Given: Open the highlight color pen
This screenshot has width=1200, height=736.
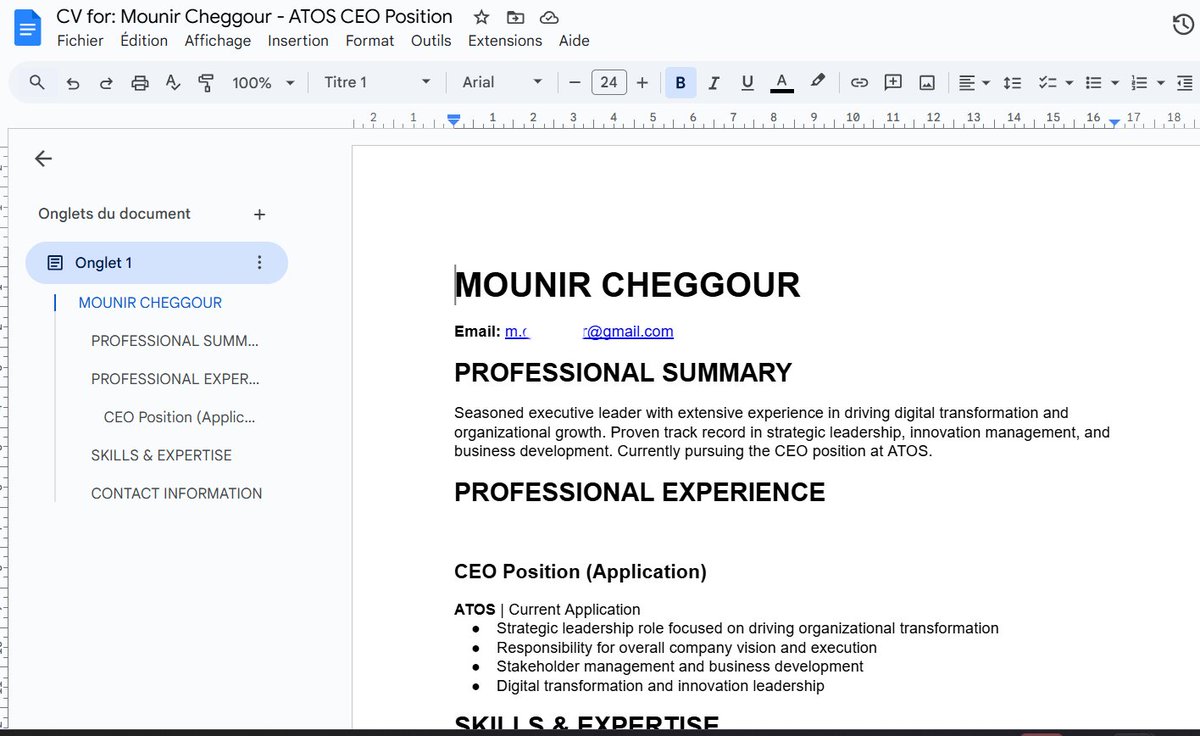Looking at the screenshot, I should 817,82.
